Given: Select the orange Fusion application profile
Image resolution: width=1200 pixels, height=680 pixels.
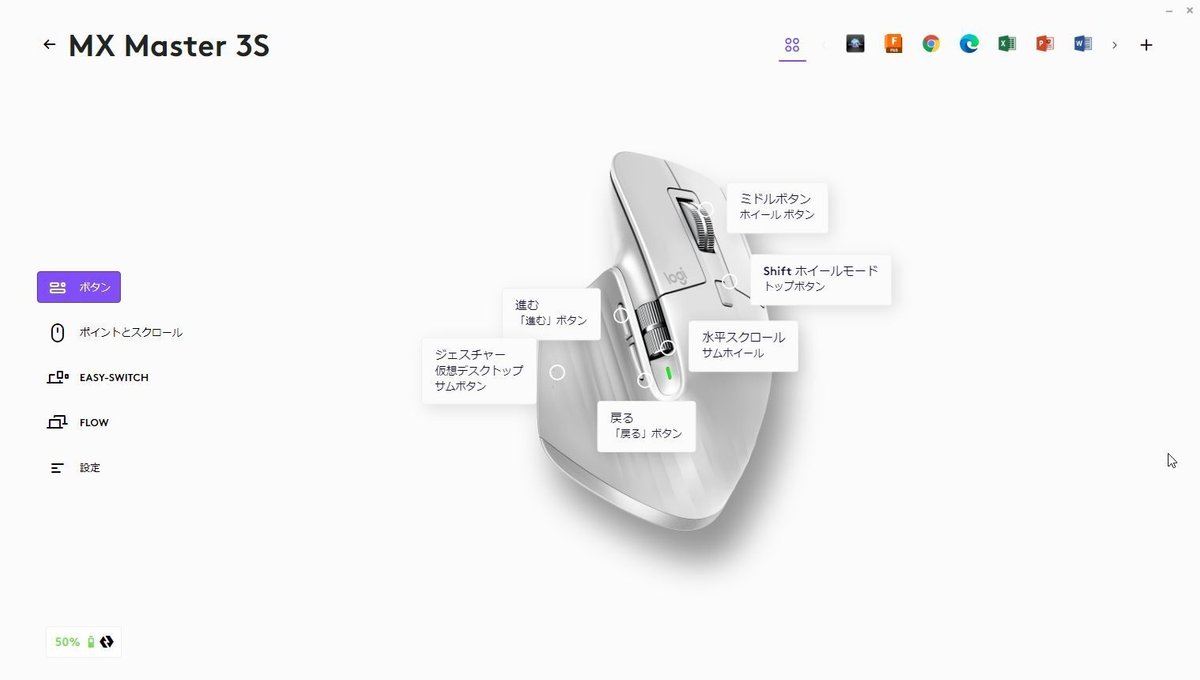Looking at the screenshot, I should [893, 44].
